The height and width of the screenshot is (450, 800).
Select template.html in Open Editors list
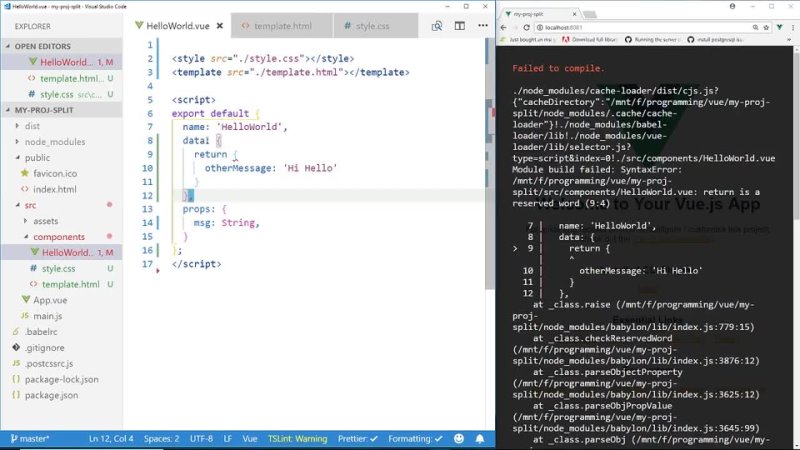[61, 78]
